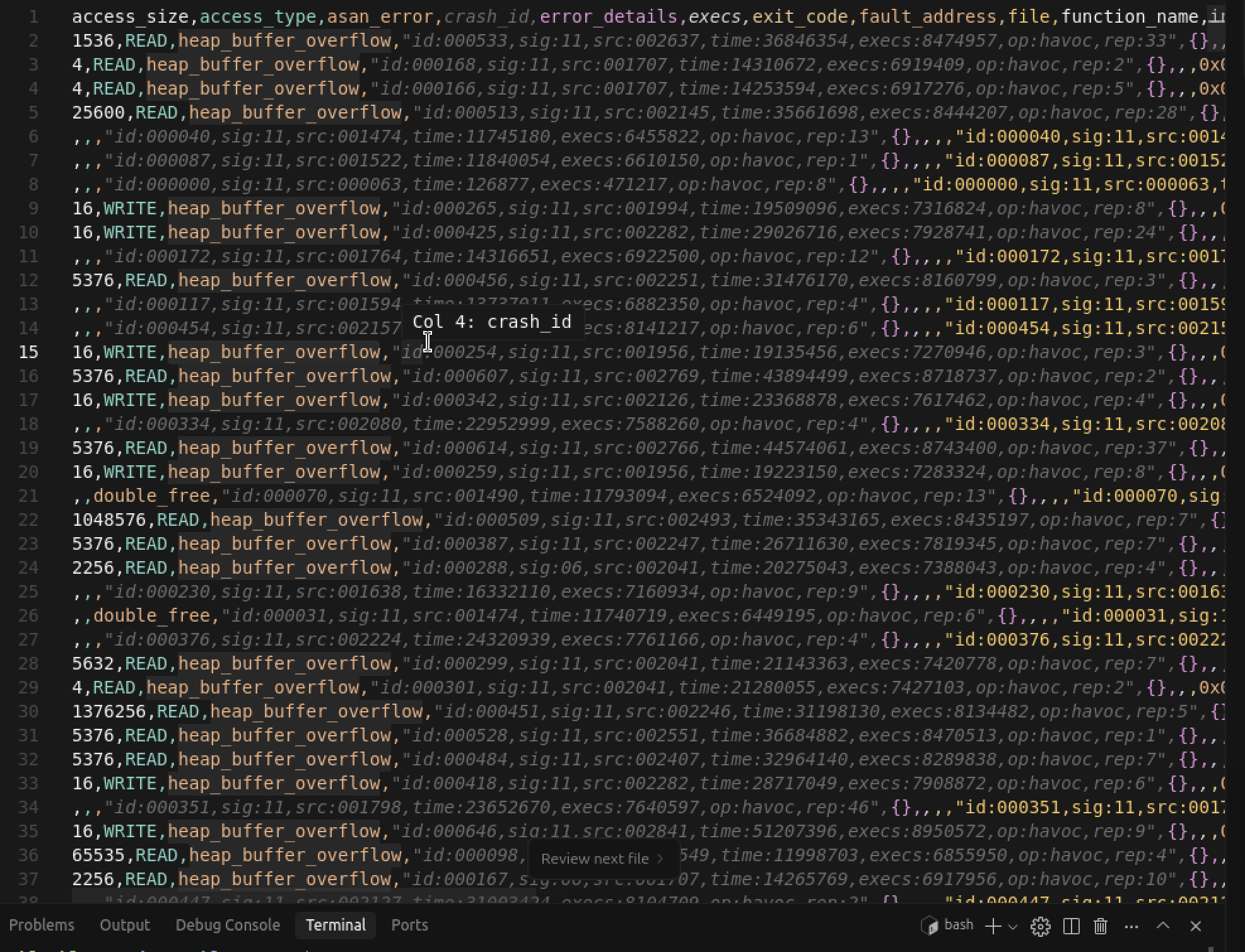Image resolution: width=1245 pixels, height=952 pixels.
Task: Click line number 21 in the gutter
Action: pyautogui.click(x=28, y=496)
